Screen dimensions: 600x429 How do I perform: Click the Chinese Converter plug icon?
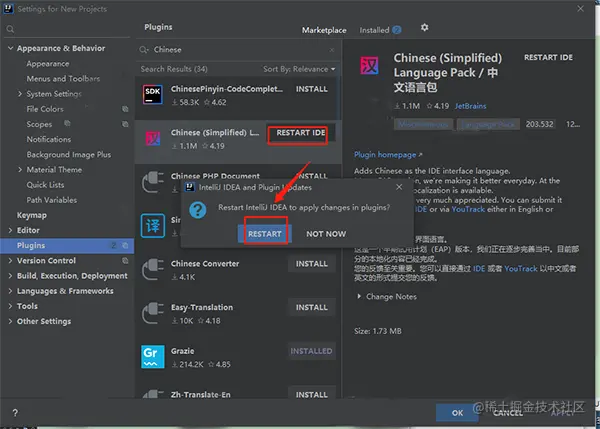pyautogui.click(x=153, y=269)
